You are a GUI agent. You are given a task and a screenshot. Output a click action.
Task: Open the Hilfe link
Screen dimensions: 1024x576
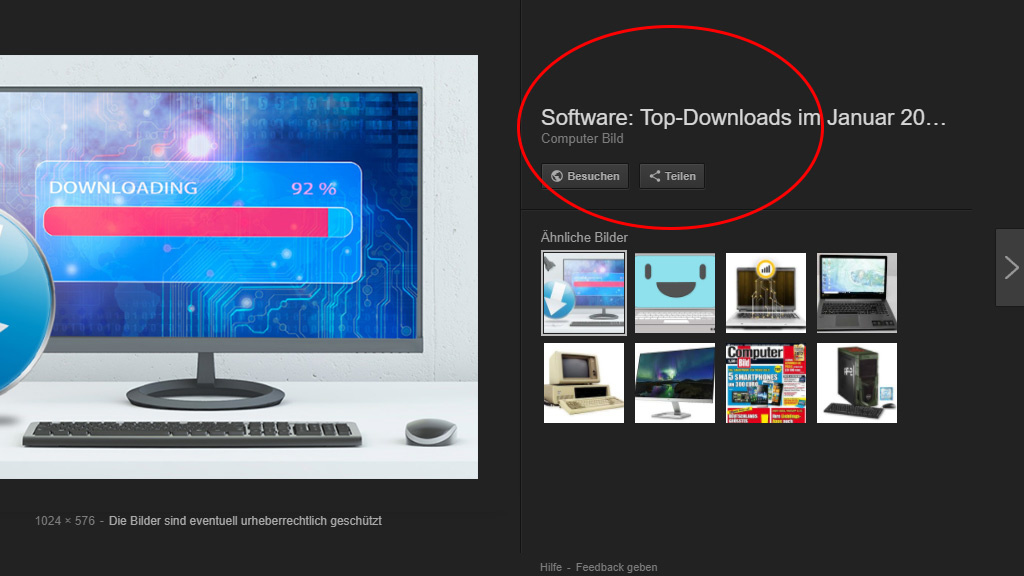551,567
